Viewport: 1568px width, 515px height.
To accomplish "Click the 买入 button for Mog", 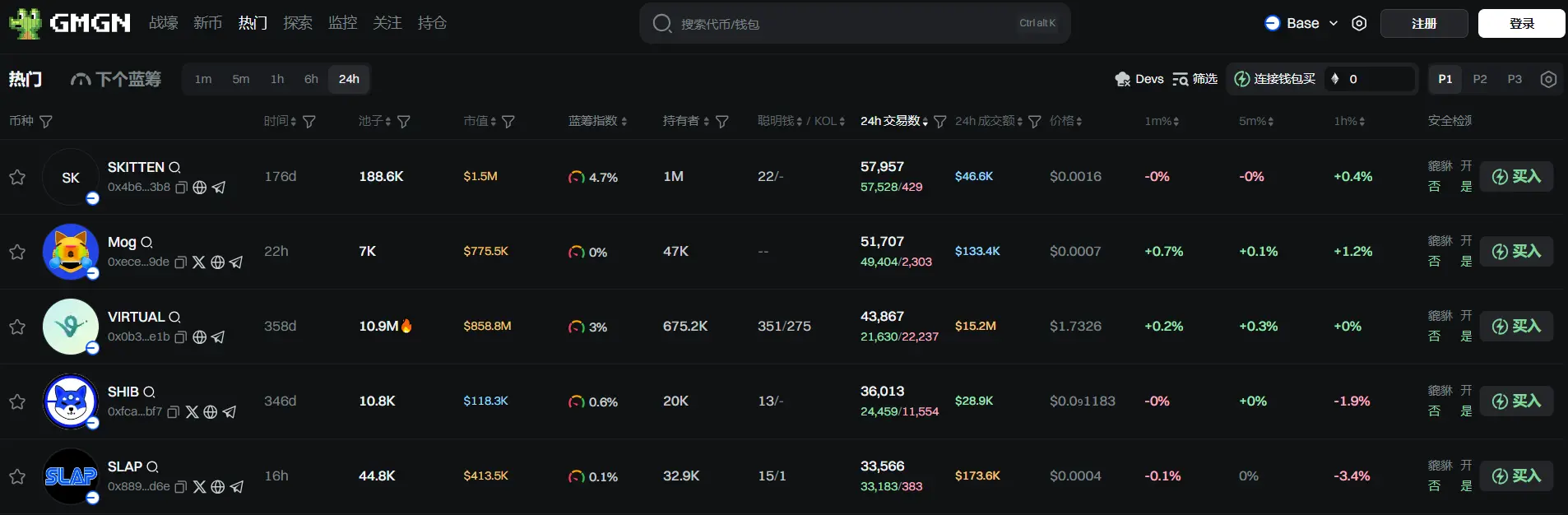I will 1516,252.
